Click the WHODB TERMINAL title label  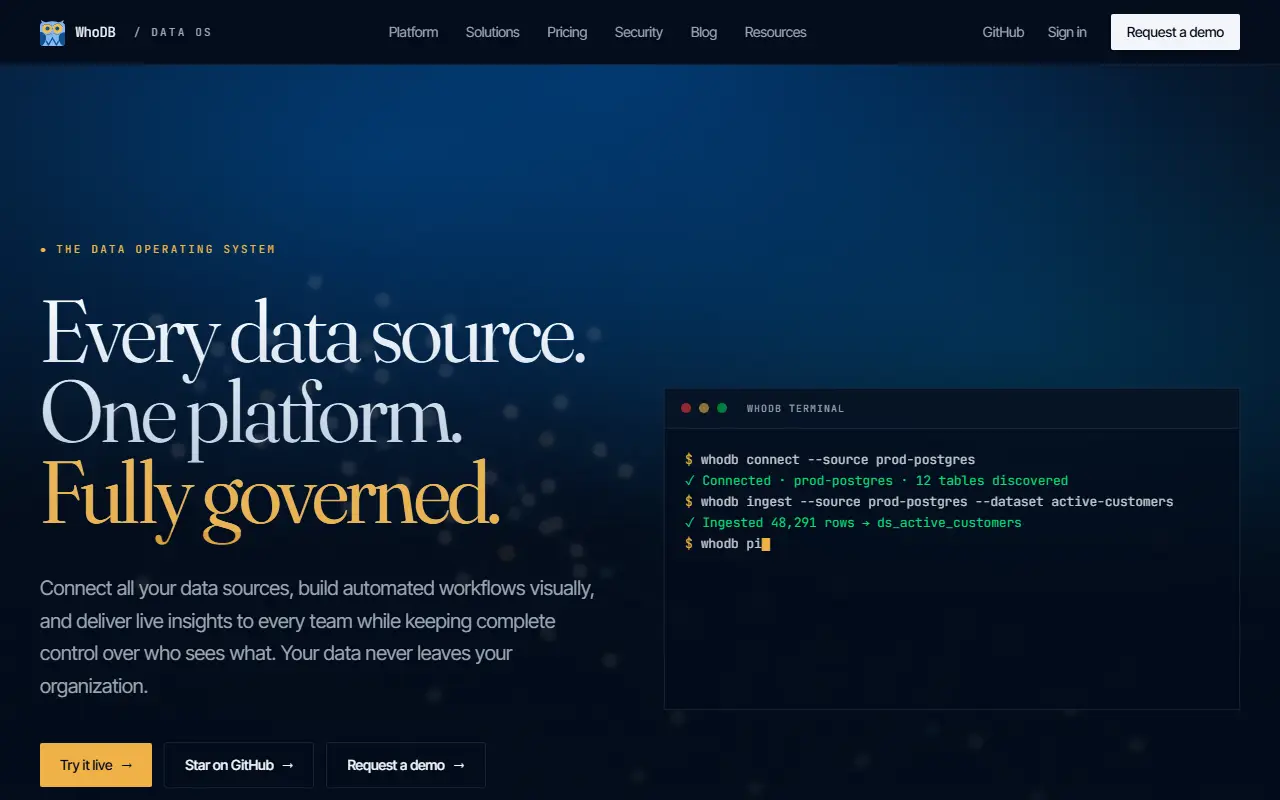(x=795, y=408)
